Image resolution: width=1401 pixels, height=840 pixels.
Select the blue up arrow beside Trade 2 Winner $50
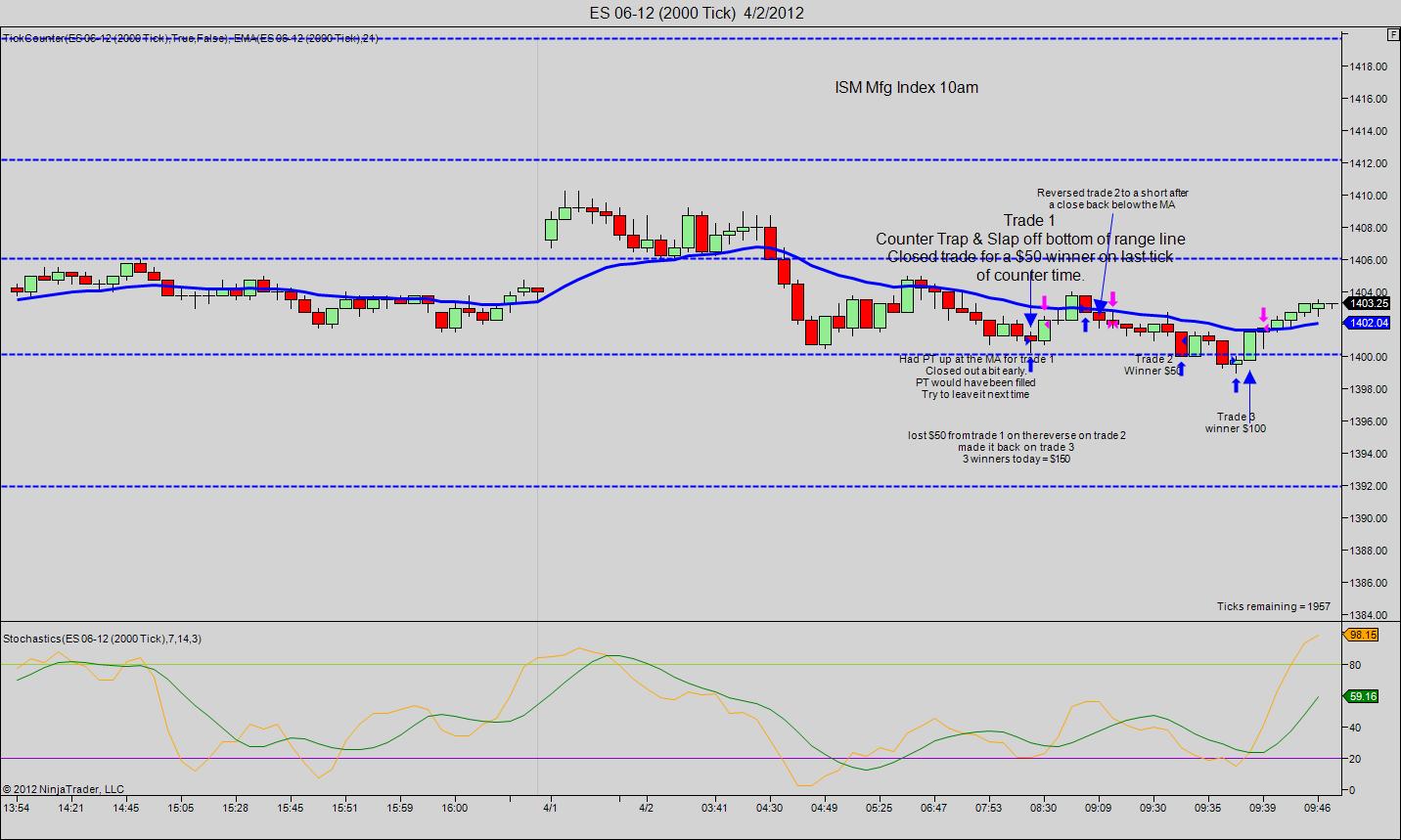coord(1182,369)
